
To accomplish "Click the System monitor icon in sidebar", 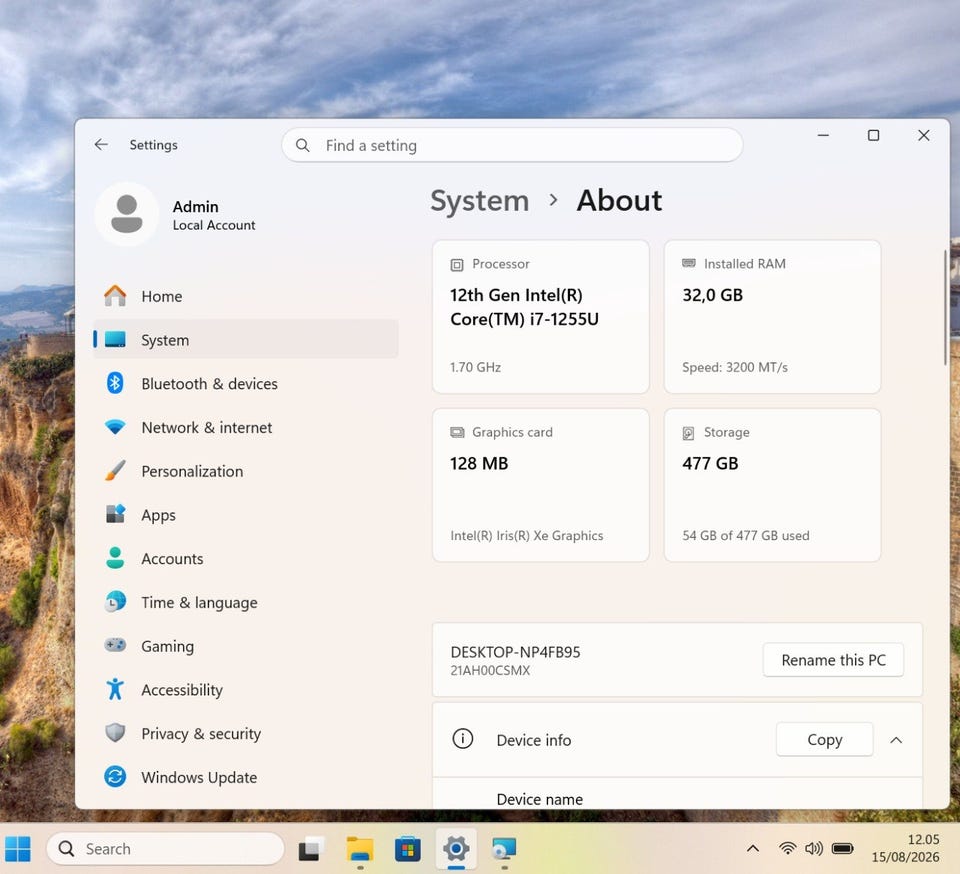I will [x=115, y=339].
